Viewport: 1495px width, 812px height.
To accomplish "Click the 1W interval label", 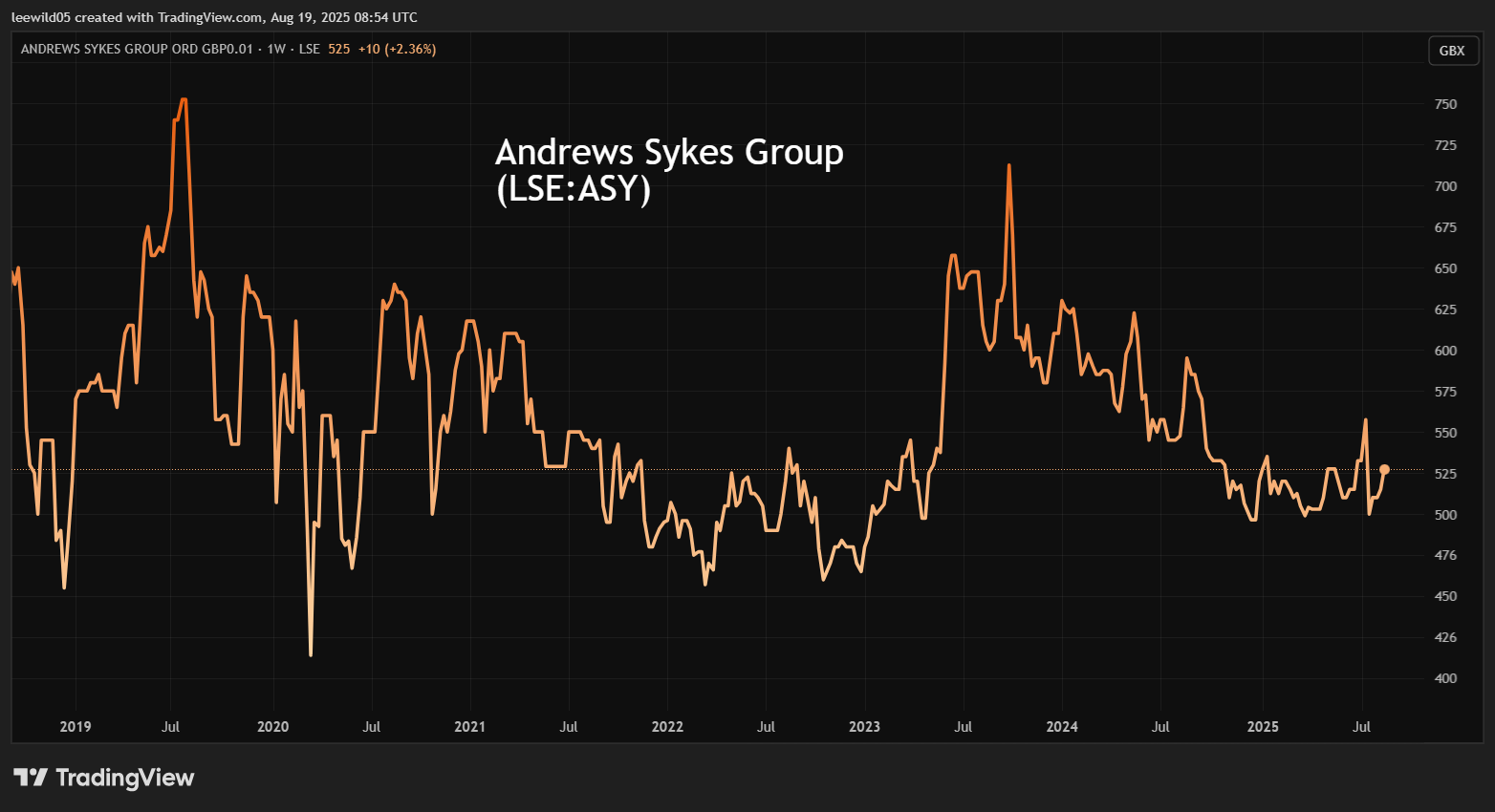I will click(x=276, y=49).
